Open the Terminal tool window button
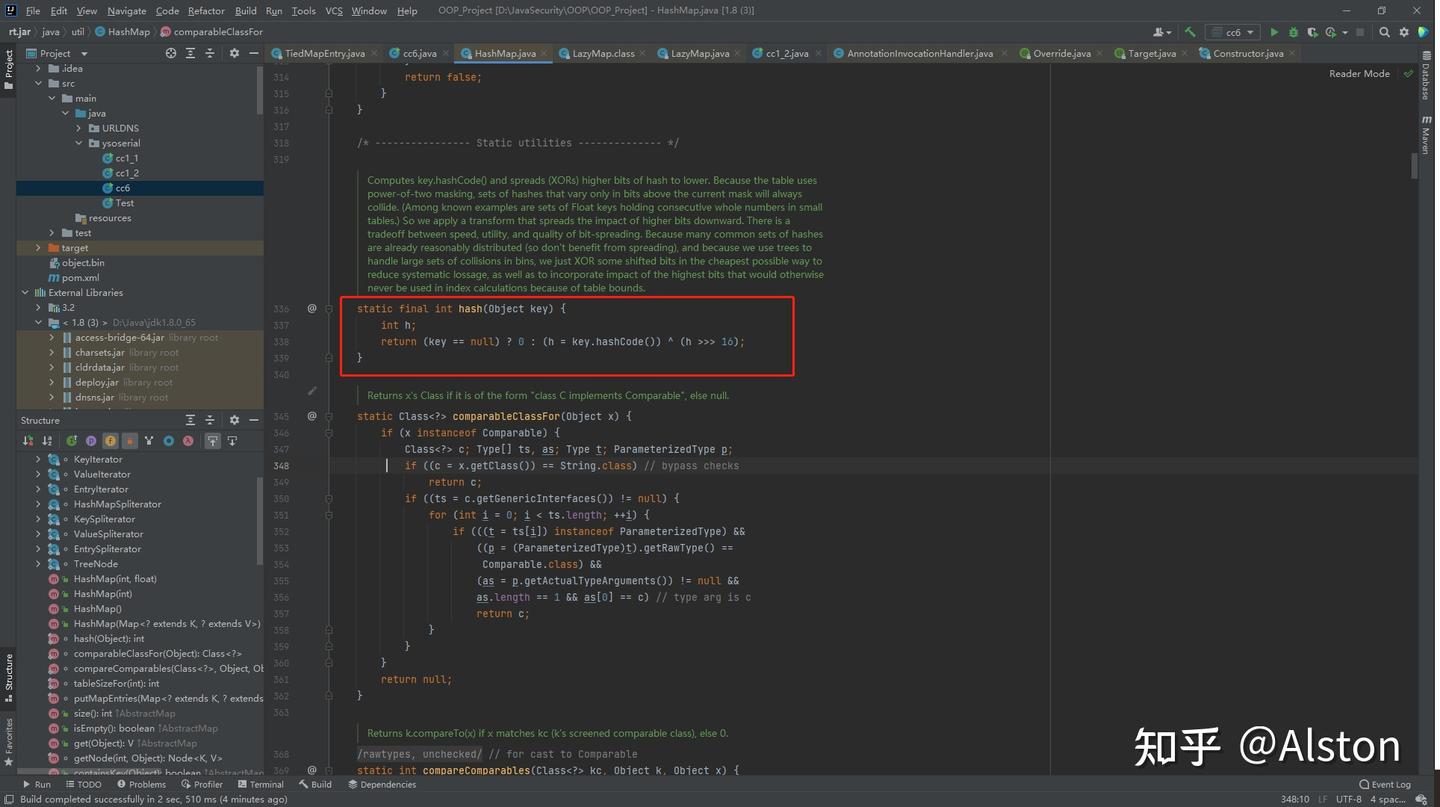The image size is (1440, 807). (260, 785)
